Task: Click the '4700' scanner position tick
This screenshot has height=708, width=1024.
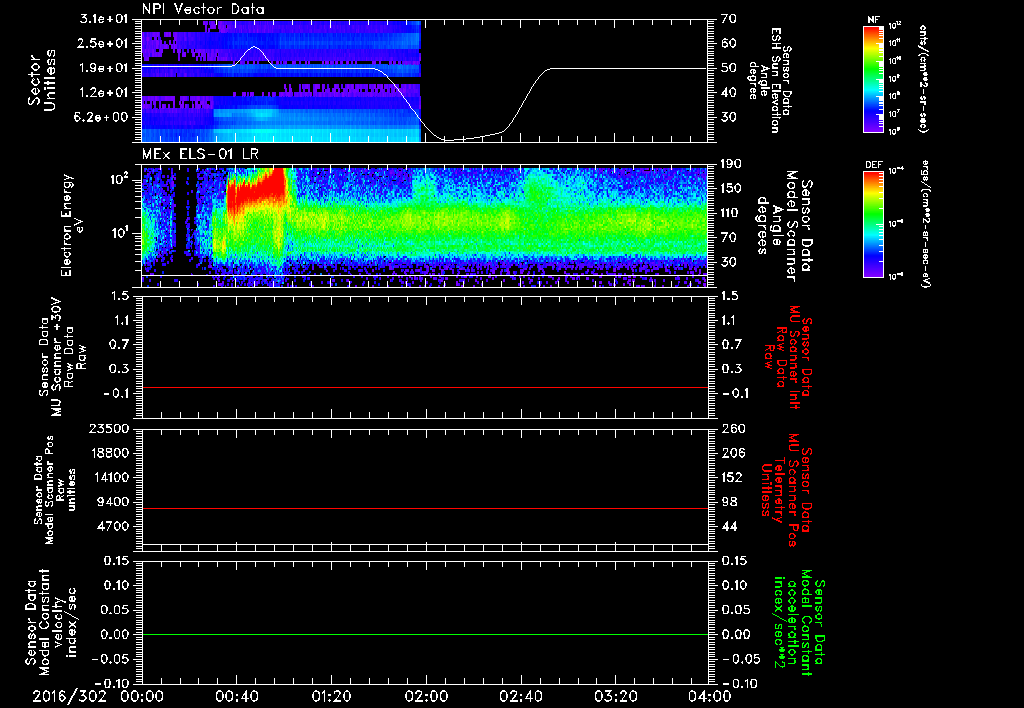Action: (113, 526)
